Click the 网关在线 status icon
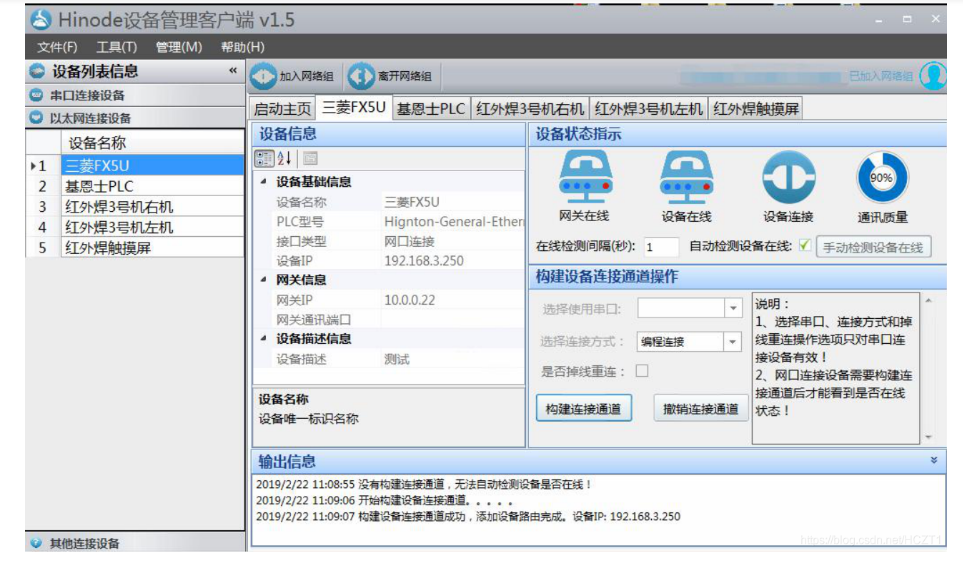 coord(584,177)
